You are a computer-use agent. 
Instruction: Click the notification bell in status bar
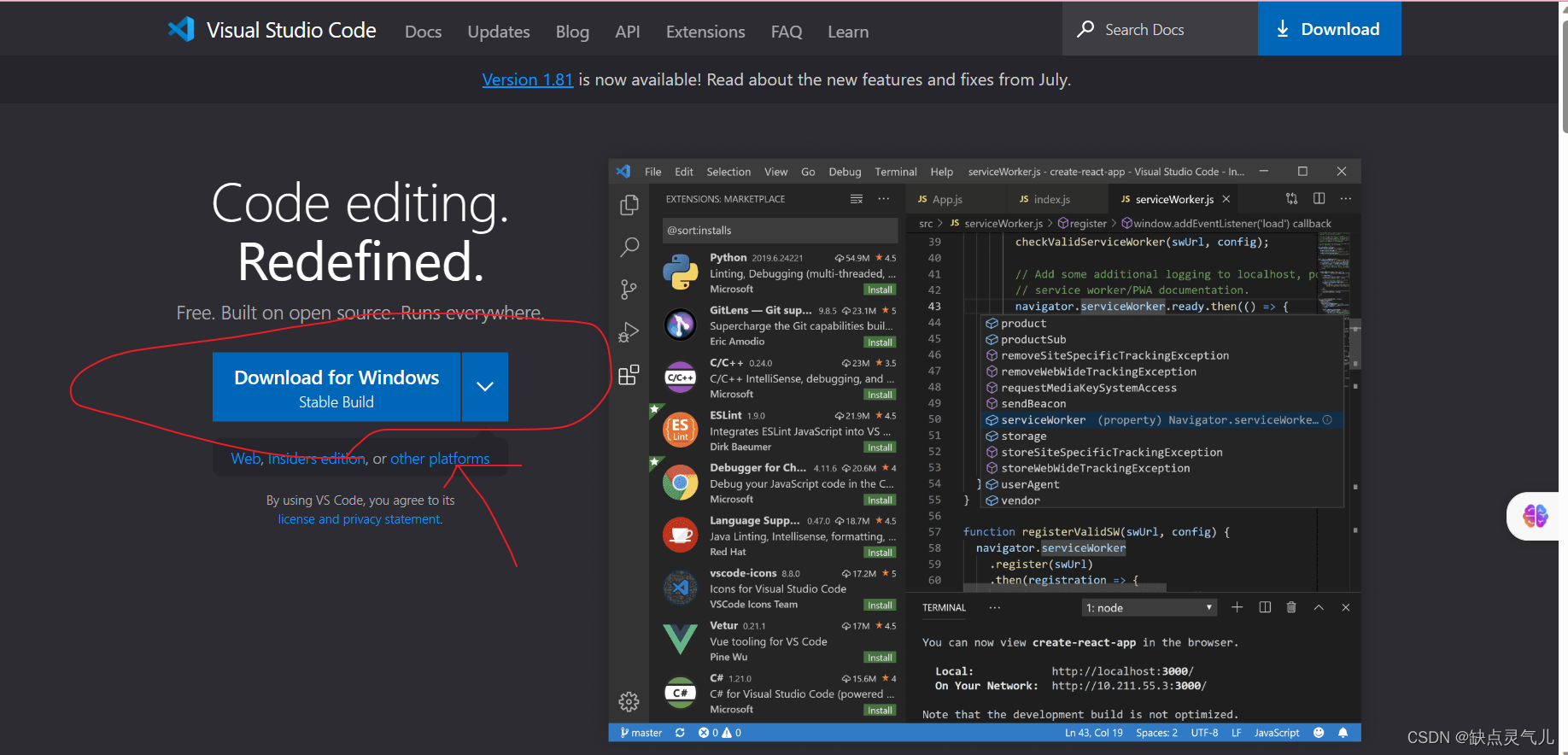[1343, 733]
